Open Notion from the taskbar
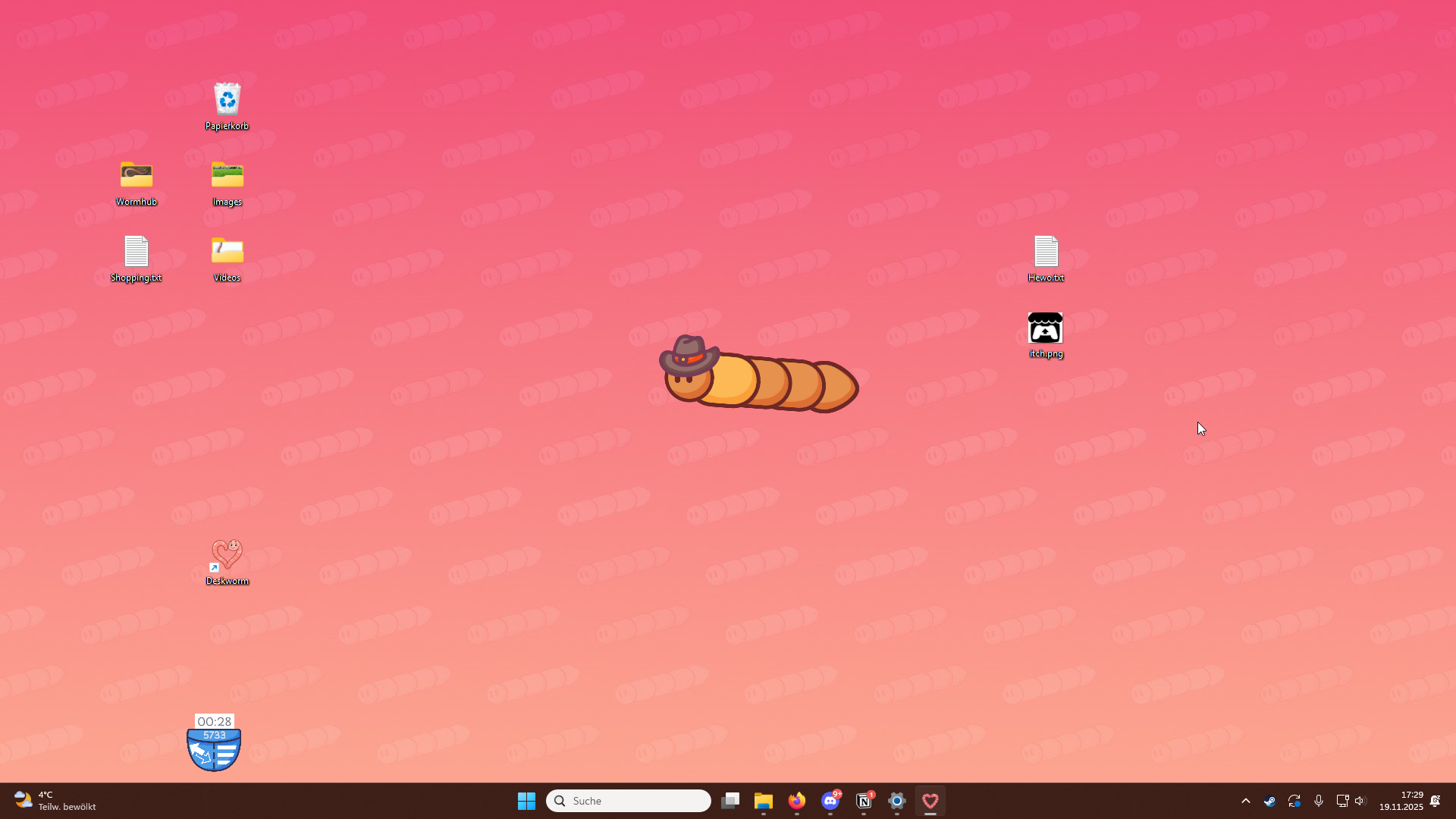This screenshot has height=819, width=1456. (x=864, y=801)
